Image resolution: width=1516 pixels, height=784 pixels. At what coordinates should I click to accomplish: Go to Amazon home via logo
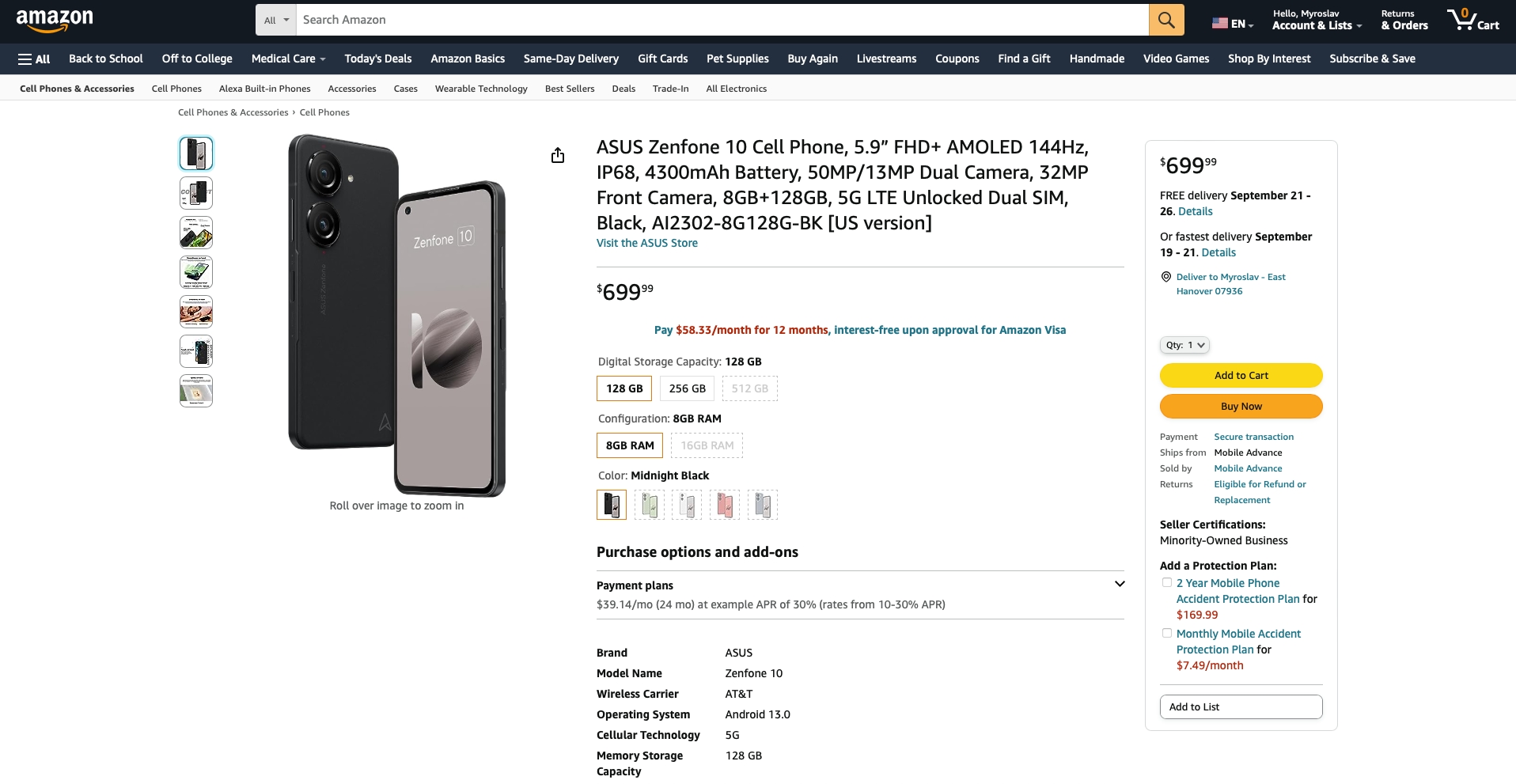(x=55, y=21)
